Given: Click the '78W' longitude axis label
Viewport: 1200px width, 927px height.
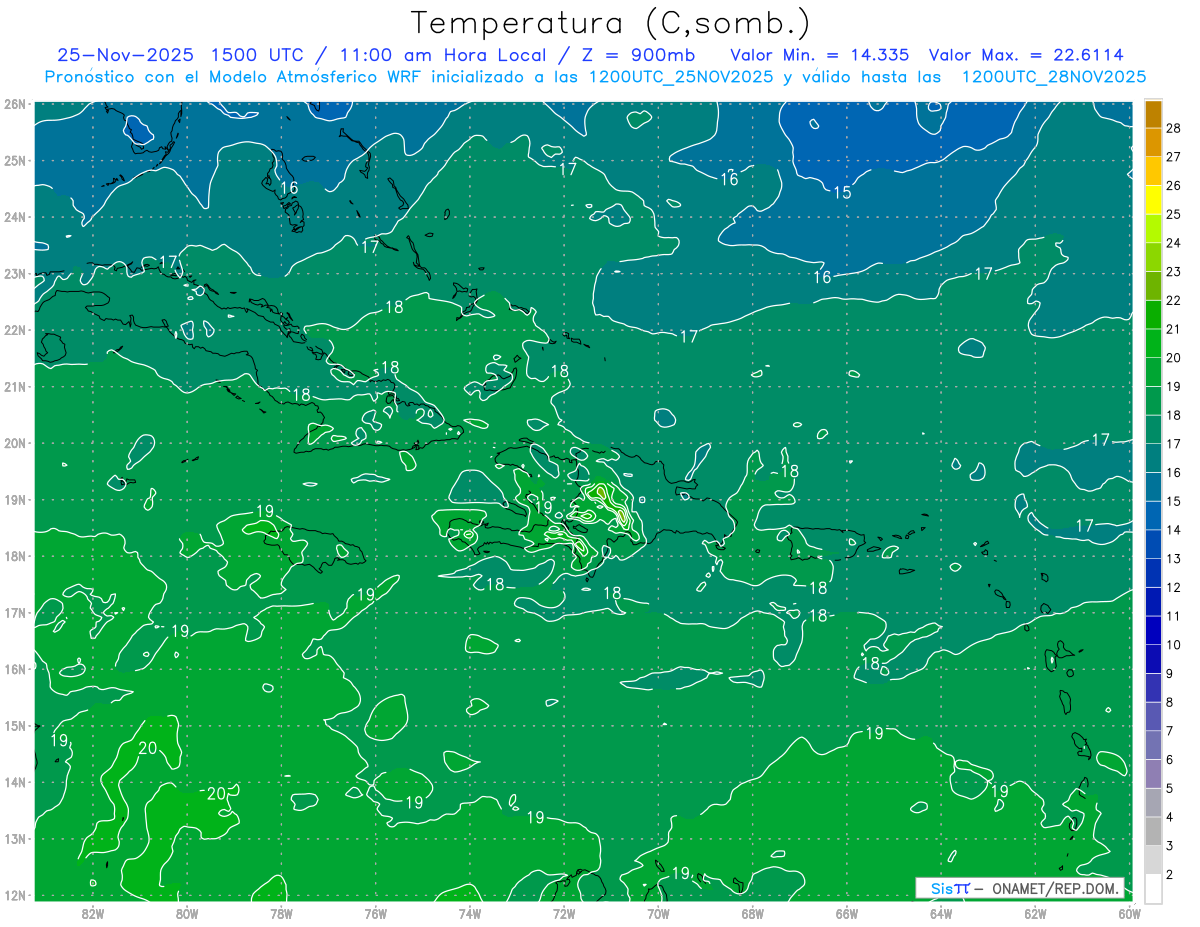Looking at the screenshot, I should coord(281,913).
